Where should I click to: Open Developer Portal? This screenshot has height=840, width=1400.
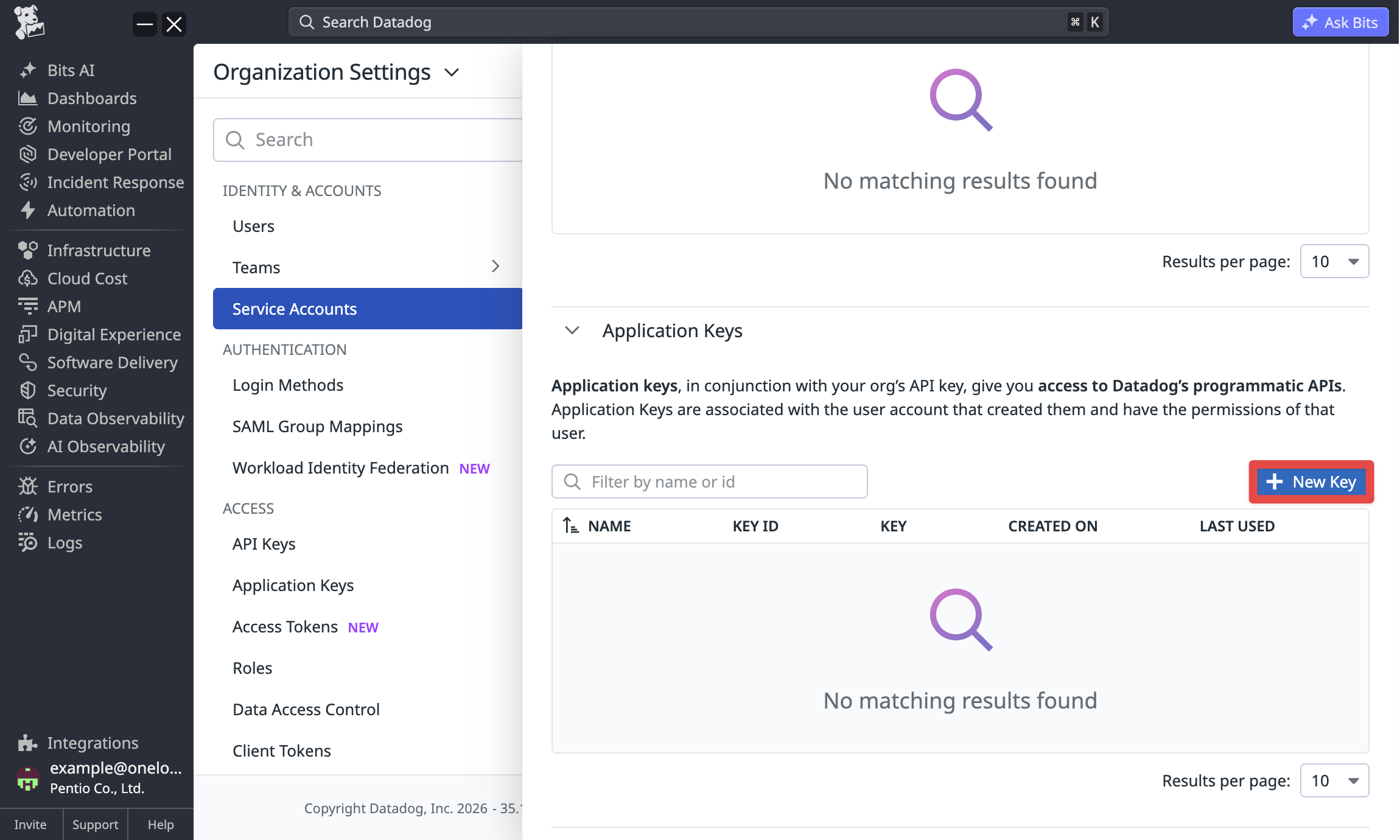95,154
